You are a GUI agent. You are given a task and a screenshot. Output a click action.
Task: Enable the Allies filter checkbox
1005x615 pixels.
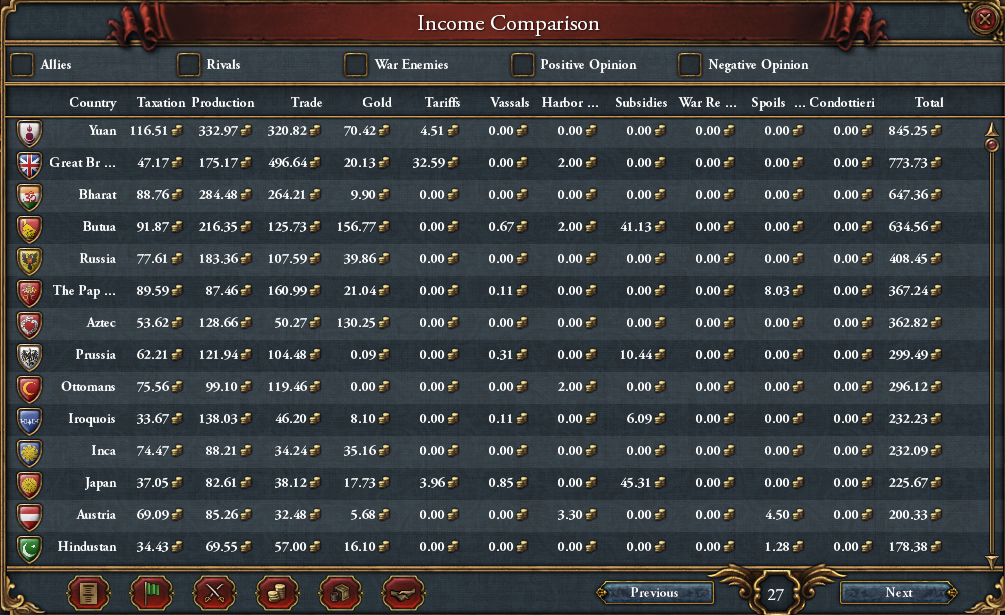click(x=22, y=65)
